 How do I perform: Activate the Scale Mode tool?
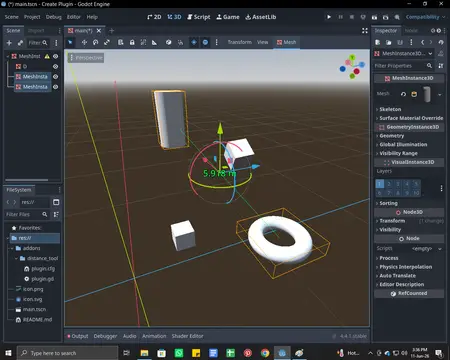[107, 42]
